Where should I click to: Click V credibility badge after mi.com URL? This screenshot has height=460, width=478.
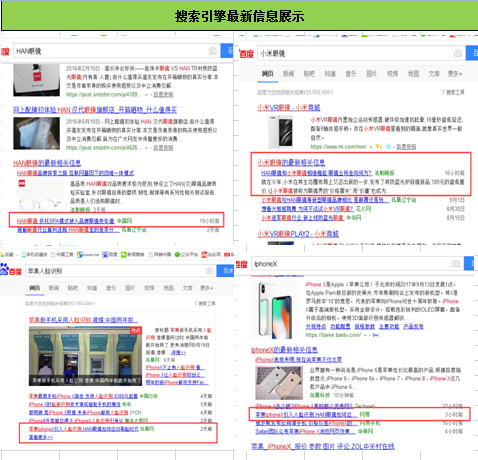(x=378, y=146)
